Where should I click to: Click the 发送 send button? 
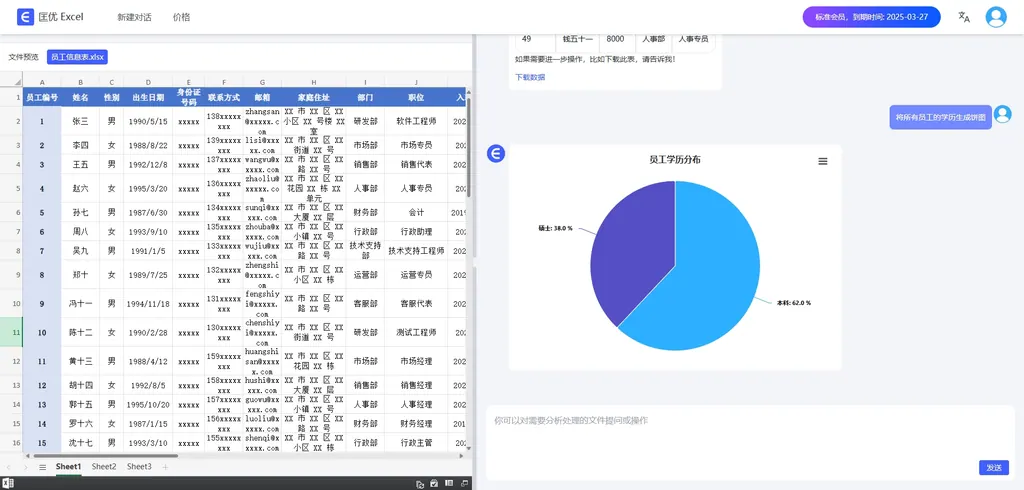(x=993, y=467)
